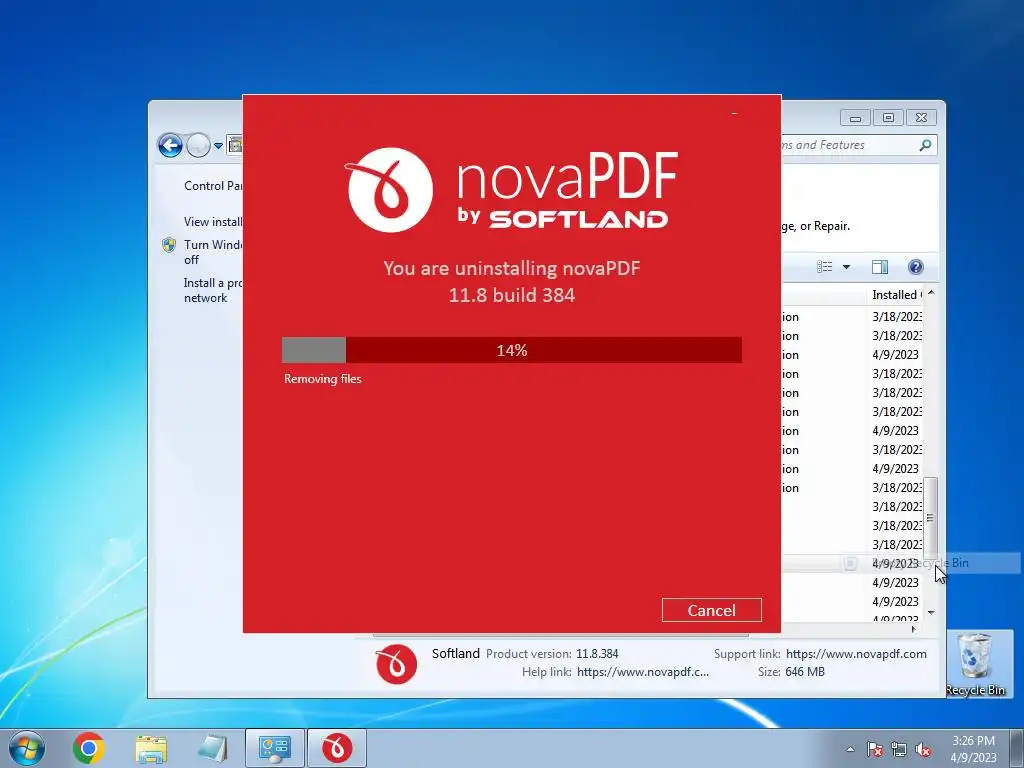
Task: Open Windows Explorer from taskbar
Action: tap(151, 748)
